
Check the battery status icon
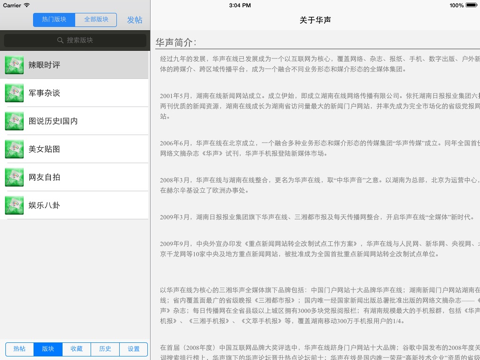tap(472, 5)
